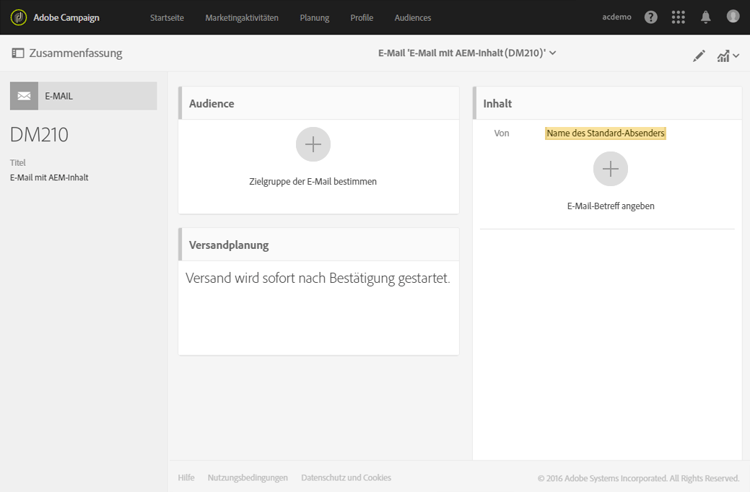The height and width of the screenshot is (492, 750).
Task: Click Name des Standard-Absenders field
Action: point(605,133)
